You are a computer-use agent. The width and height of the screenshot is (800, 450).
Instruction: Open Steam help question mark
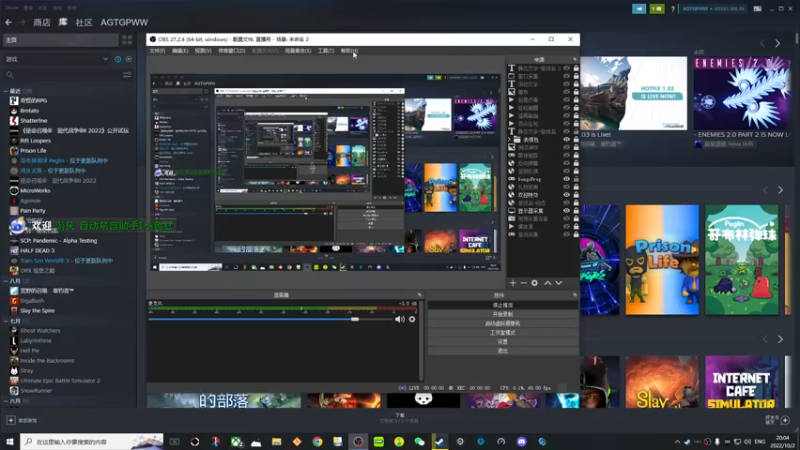point(672,9)
